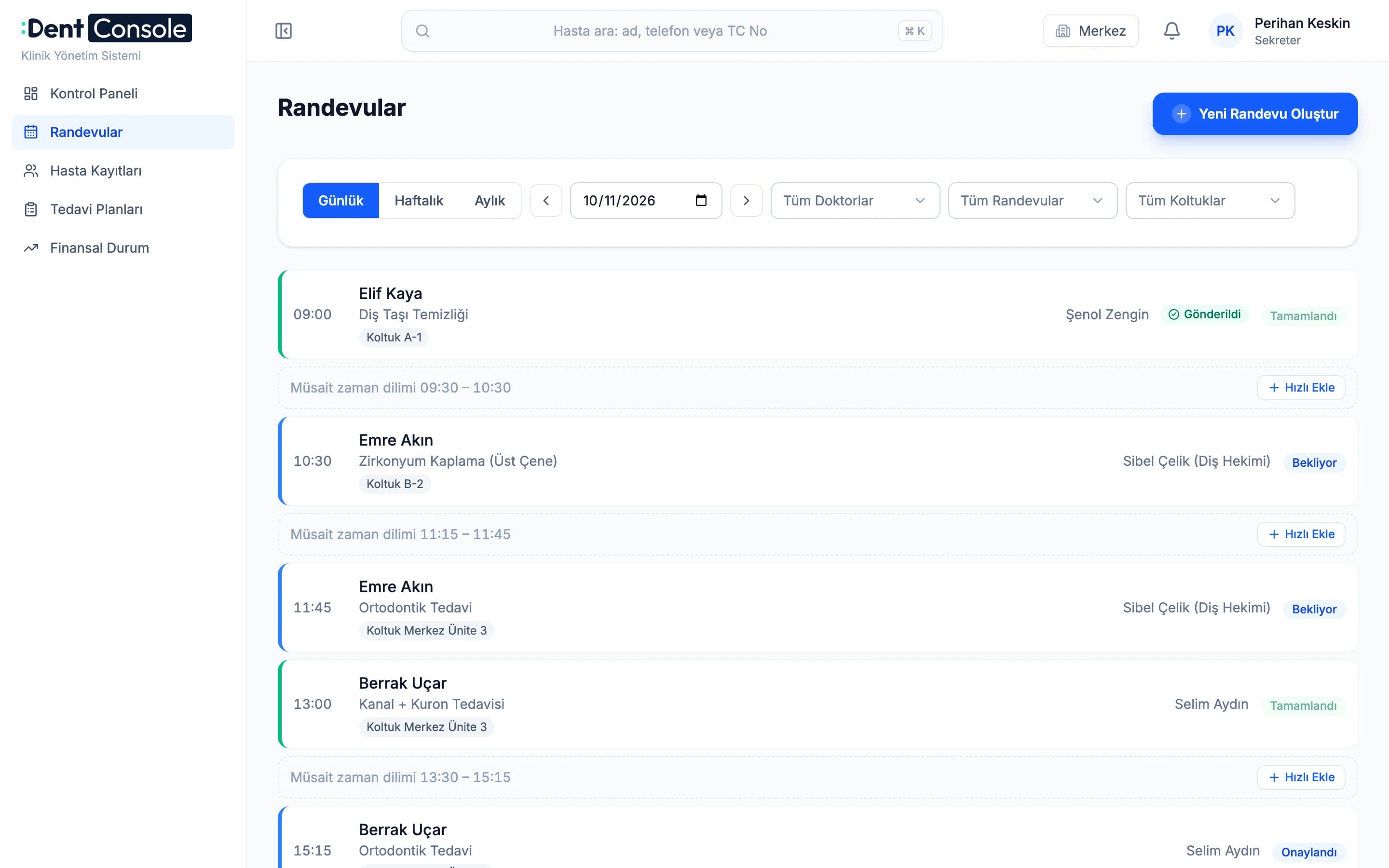Screen dimensions: 1389x868
Task: Collapse the sidebar with the panel icon
Action: 284,31
